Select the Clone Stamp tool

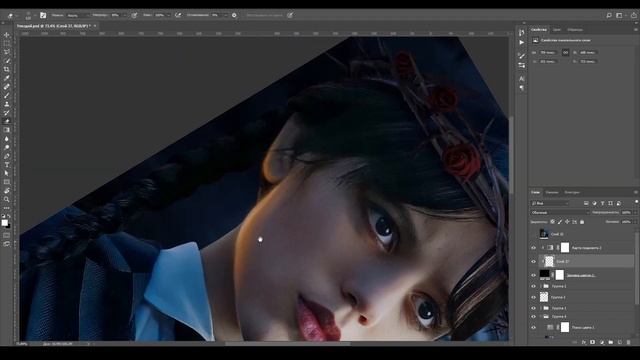tap(7, 104)
